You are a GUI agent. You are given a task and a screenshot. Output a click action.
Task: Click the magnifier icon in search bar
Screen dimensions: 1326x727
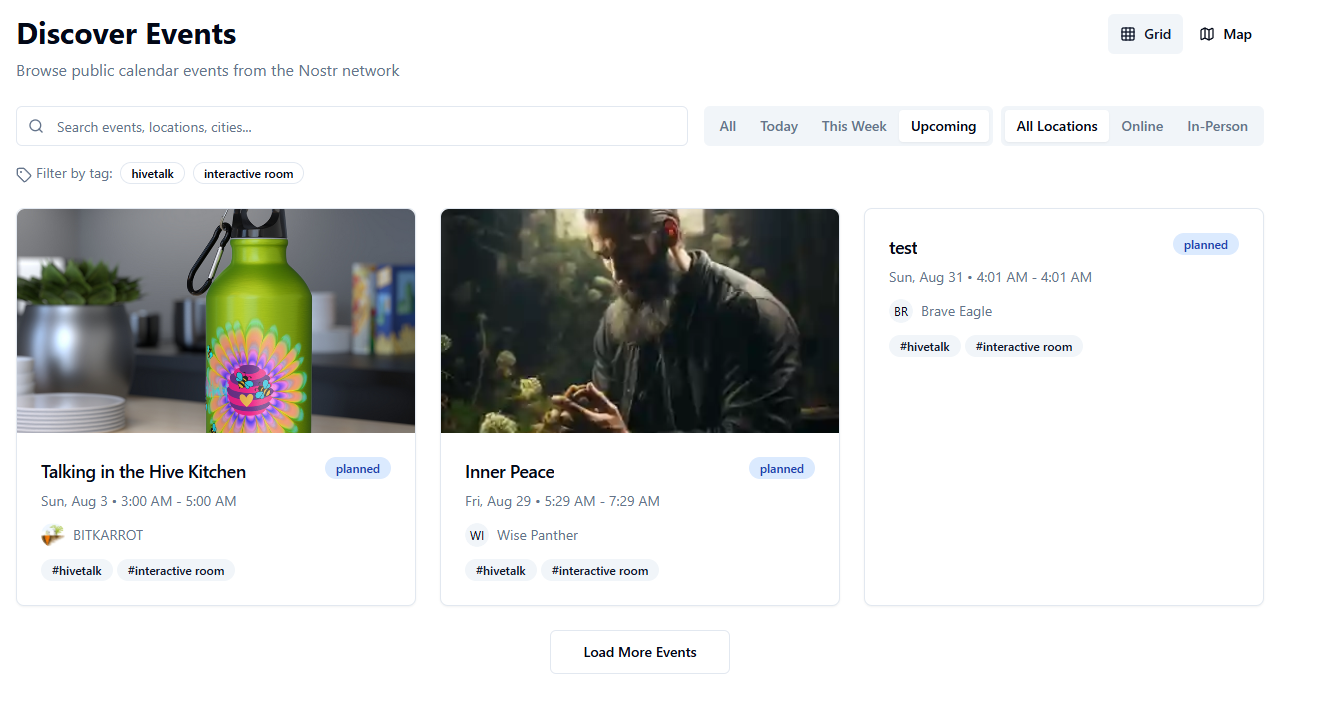tap(37, 127)
